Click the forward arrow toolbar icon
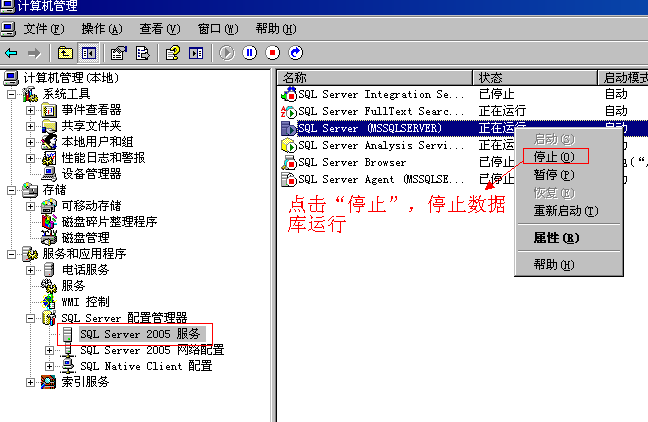 (34, 53)
